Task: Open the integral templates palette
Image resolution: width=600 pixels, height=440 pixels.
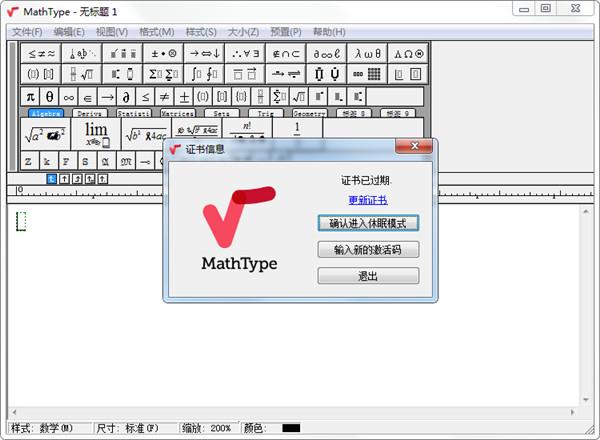Action: coord(204,74)
